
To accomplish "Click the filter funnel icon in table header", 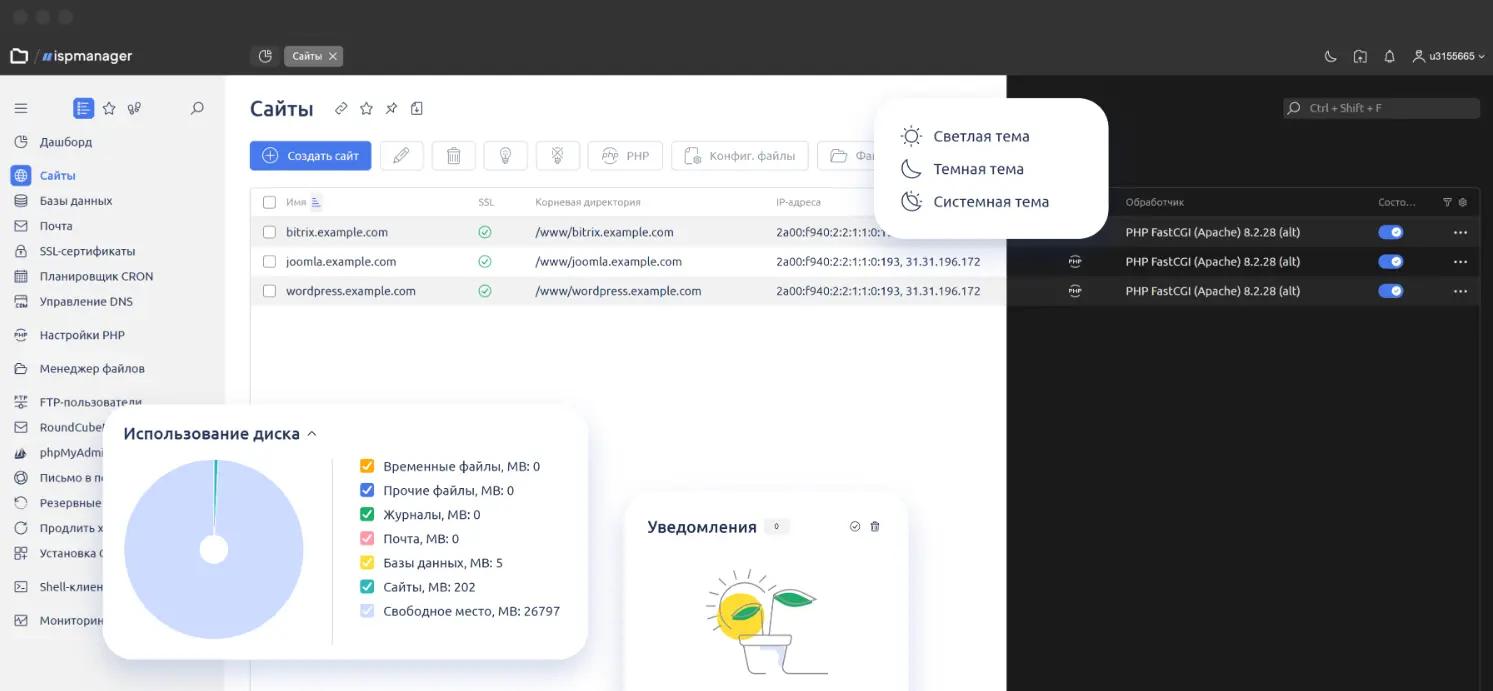I will [x=1447, y=202].
